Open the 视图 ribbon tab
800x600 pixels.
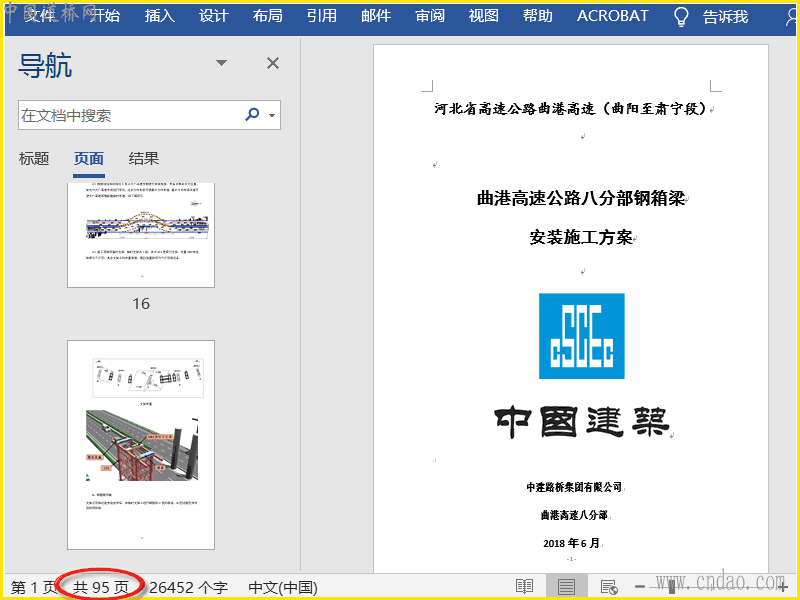[484, 16]
